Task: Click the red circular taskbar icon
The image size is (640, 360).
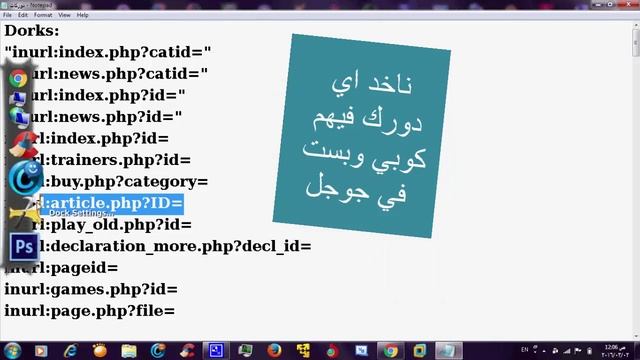Action: click(x=332, y=351)
